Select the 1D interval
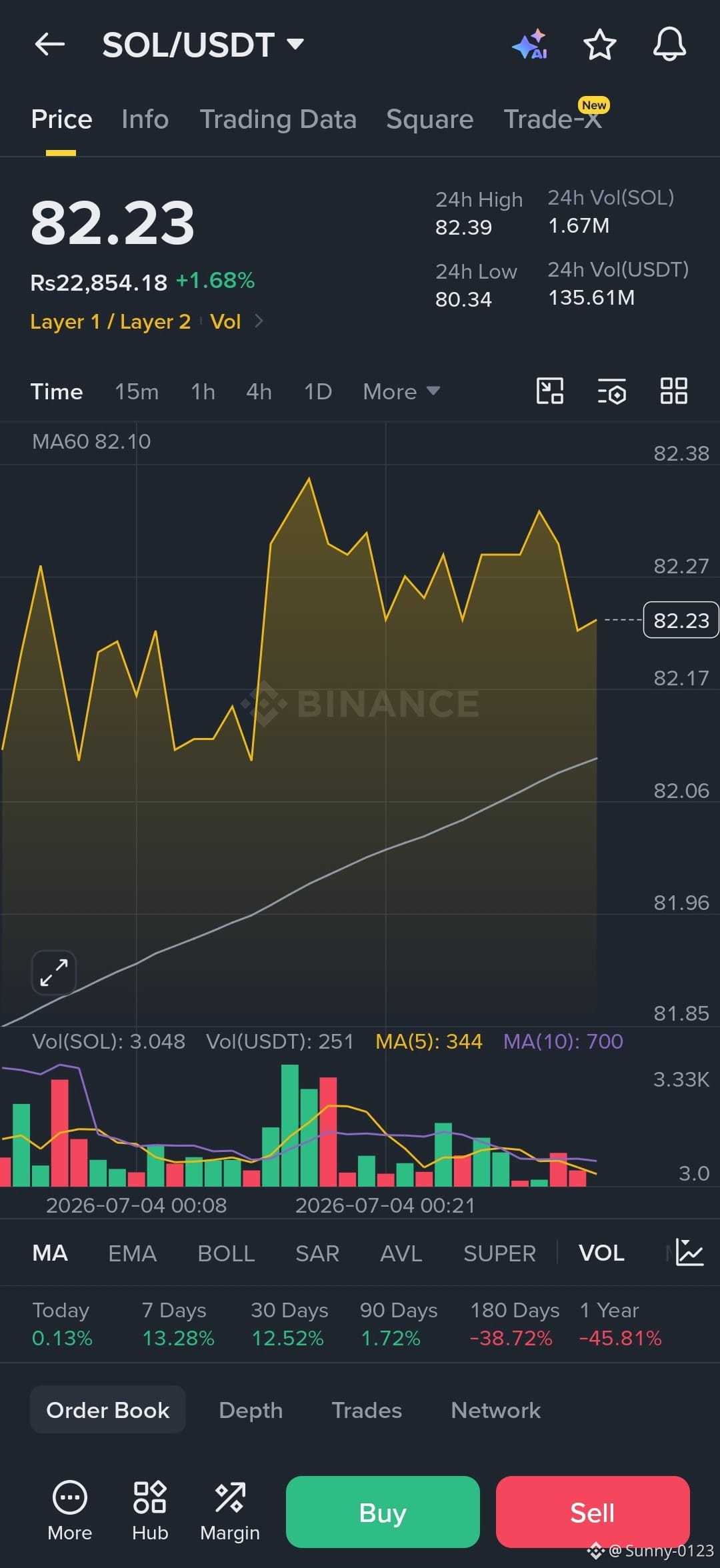Screen dimensions: 720x1568 (x=318, y=391)
